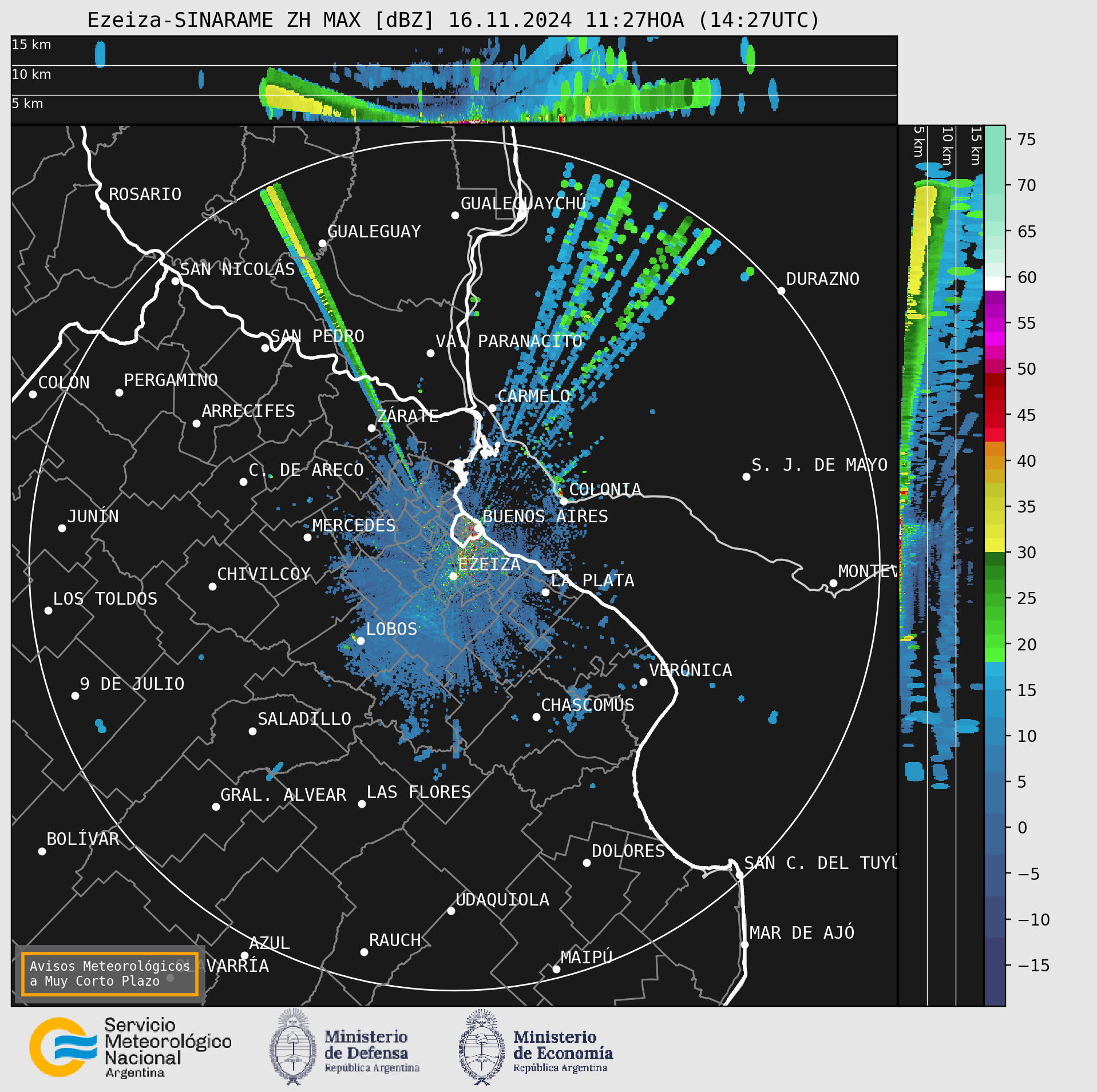The width and height of the screenshot is (1097, 1092).
Task: Click the LA PLATA label
Action: click(592, 581)
